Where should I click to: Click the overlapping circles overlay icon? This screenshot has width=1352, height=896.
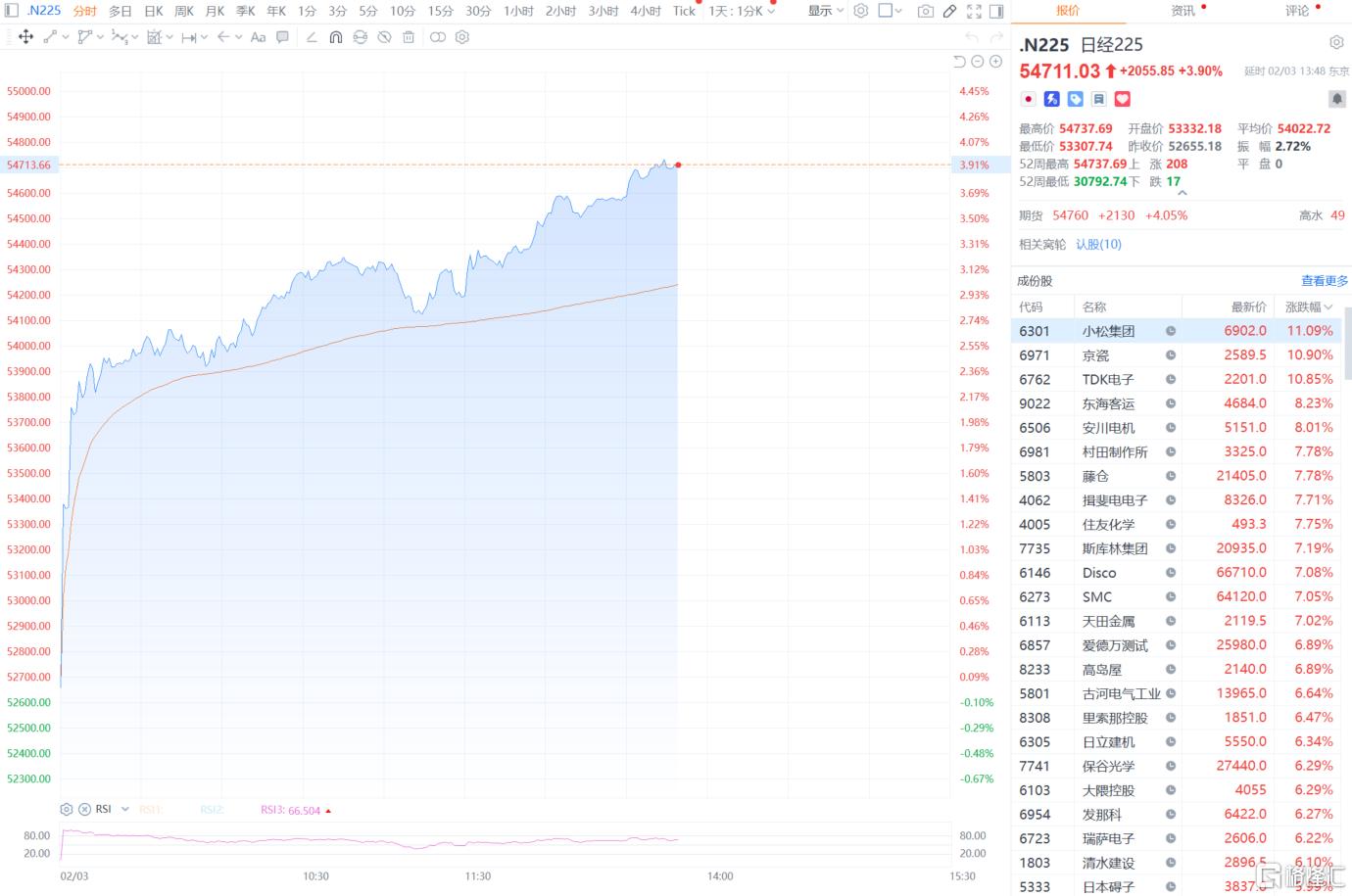click(438, 37)
